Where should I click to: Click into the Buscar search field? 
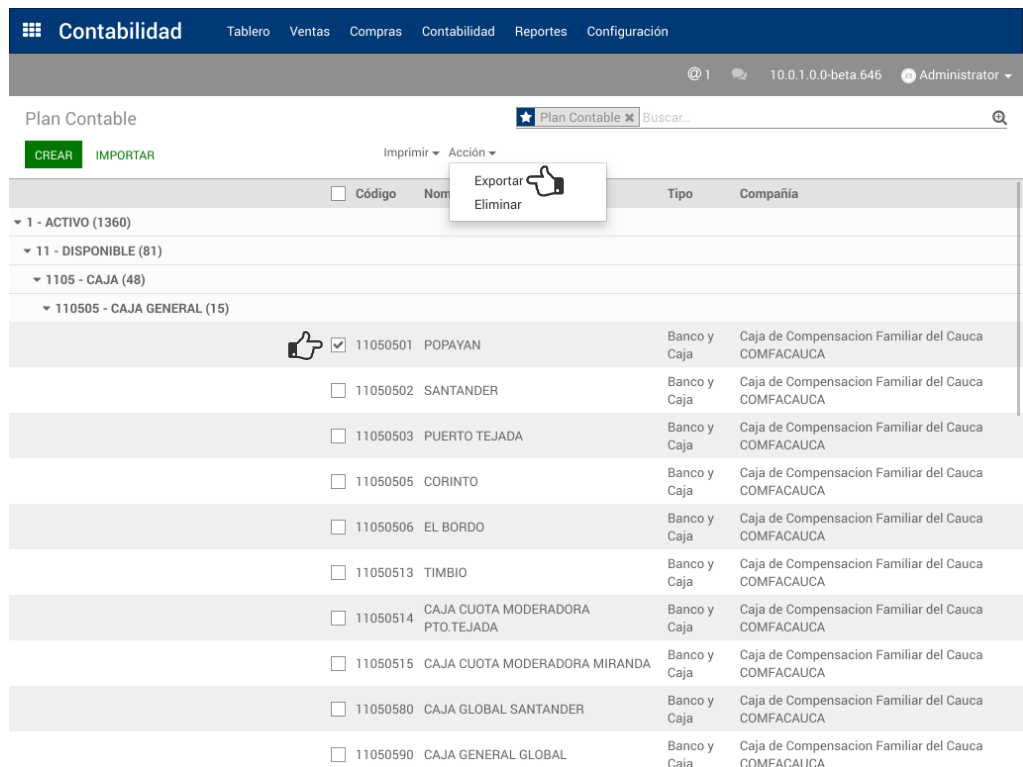[x=810, y=118]
